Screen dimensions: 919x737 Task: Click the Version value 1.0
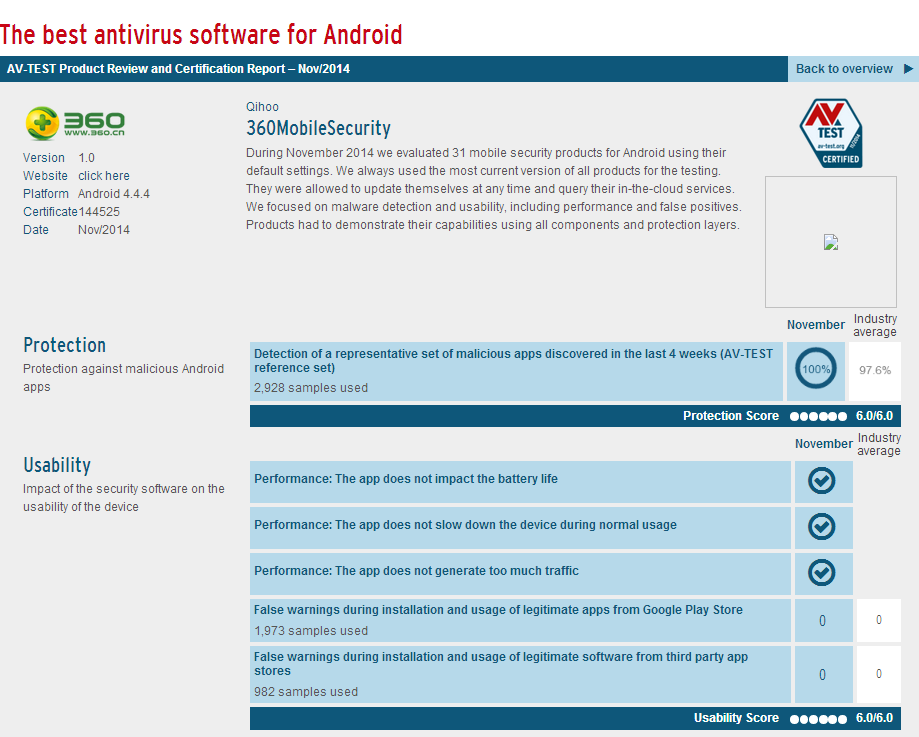click(x=86, y=158)
